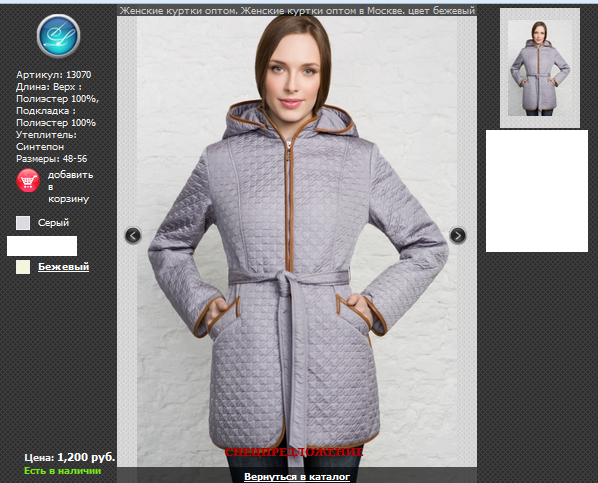Follow the Вернуться в каталог link
This screenshot has width=598, height=483.
297,477
